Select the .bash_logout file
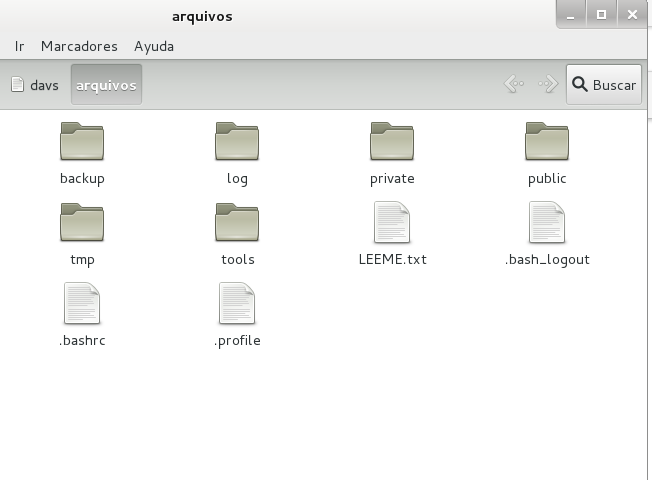This screenshot has height=480, width=652. (547, 223)
